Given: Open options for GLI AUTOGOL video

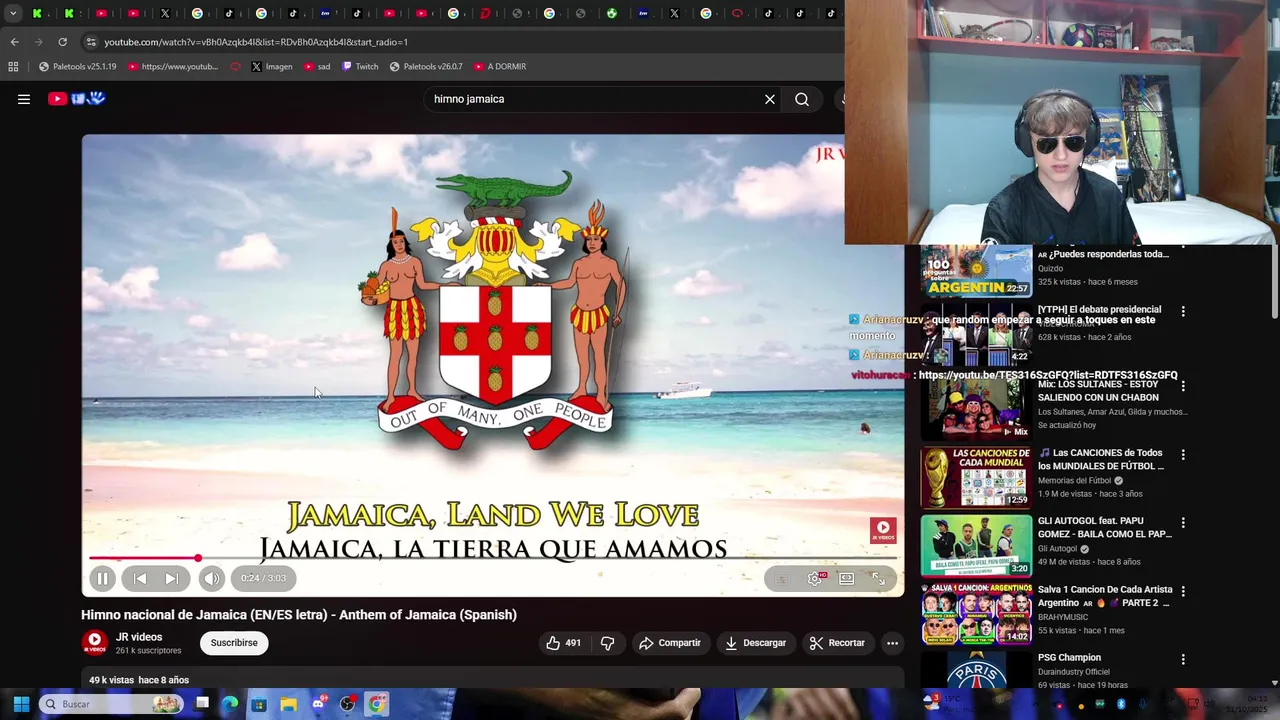Looking at the screenshot, I should 1183,523.
